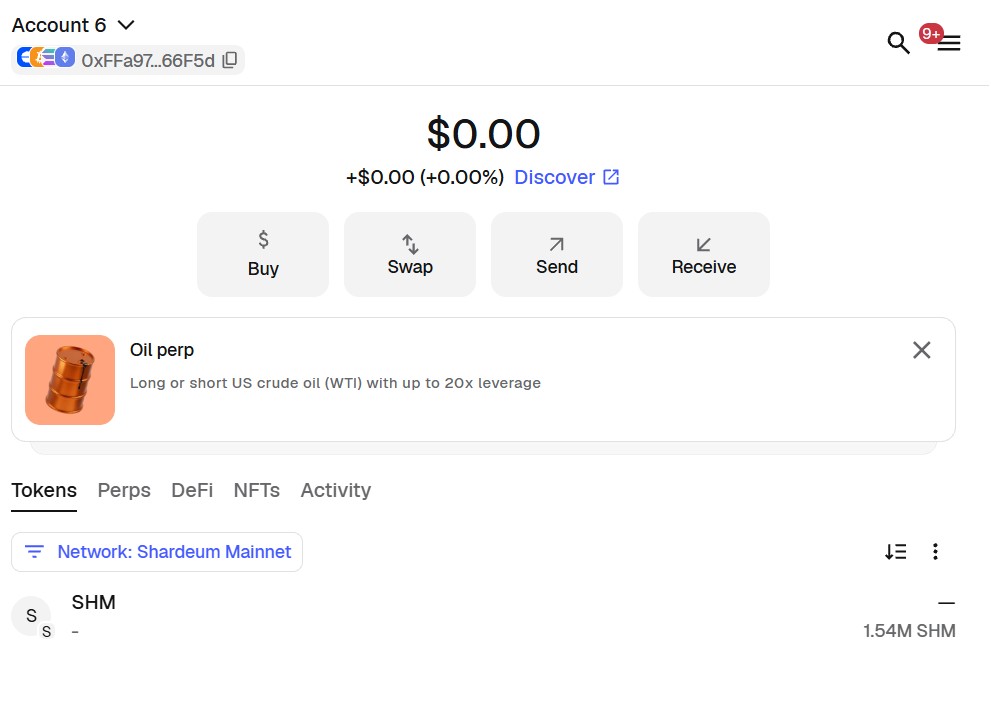Open the SHM token row
The width and height of the screenshot is (991, 712).
click(x=483, y=617)
